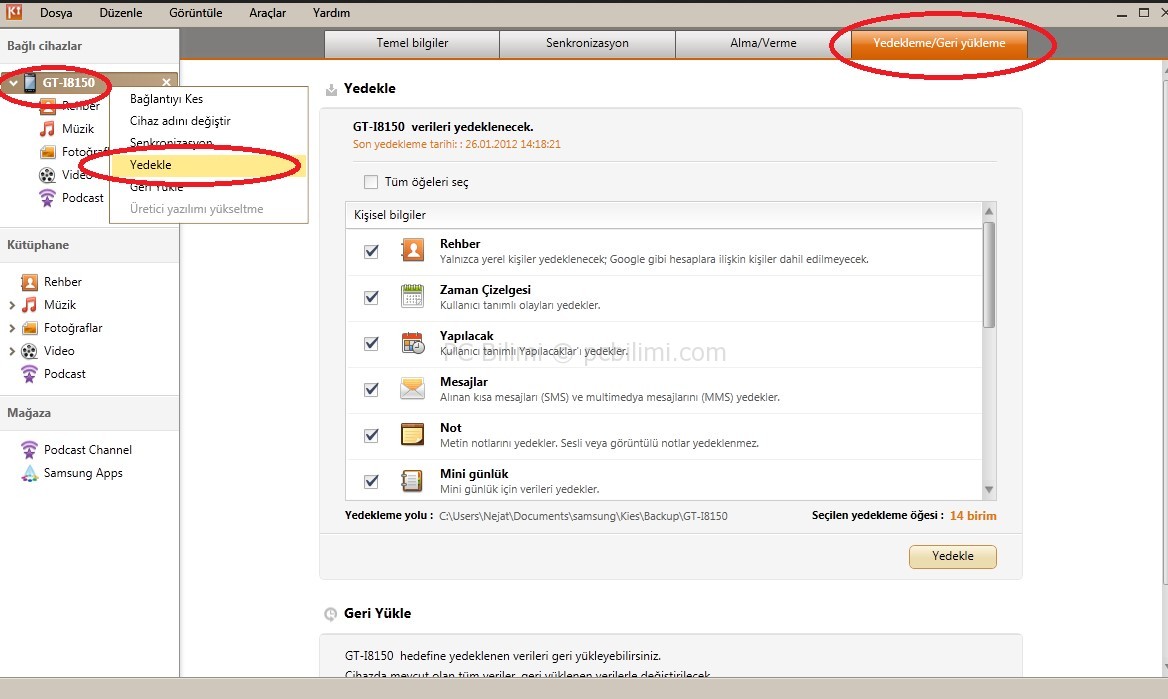The height and width of the screenshot is (699, 1168).
Task: Uncheck the Not backup checkbox
Action: (x=371, y=435)
